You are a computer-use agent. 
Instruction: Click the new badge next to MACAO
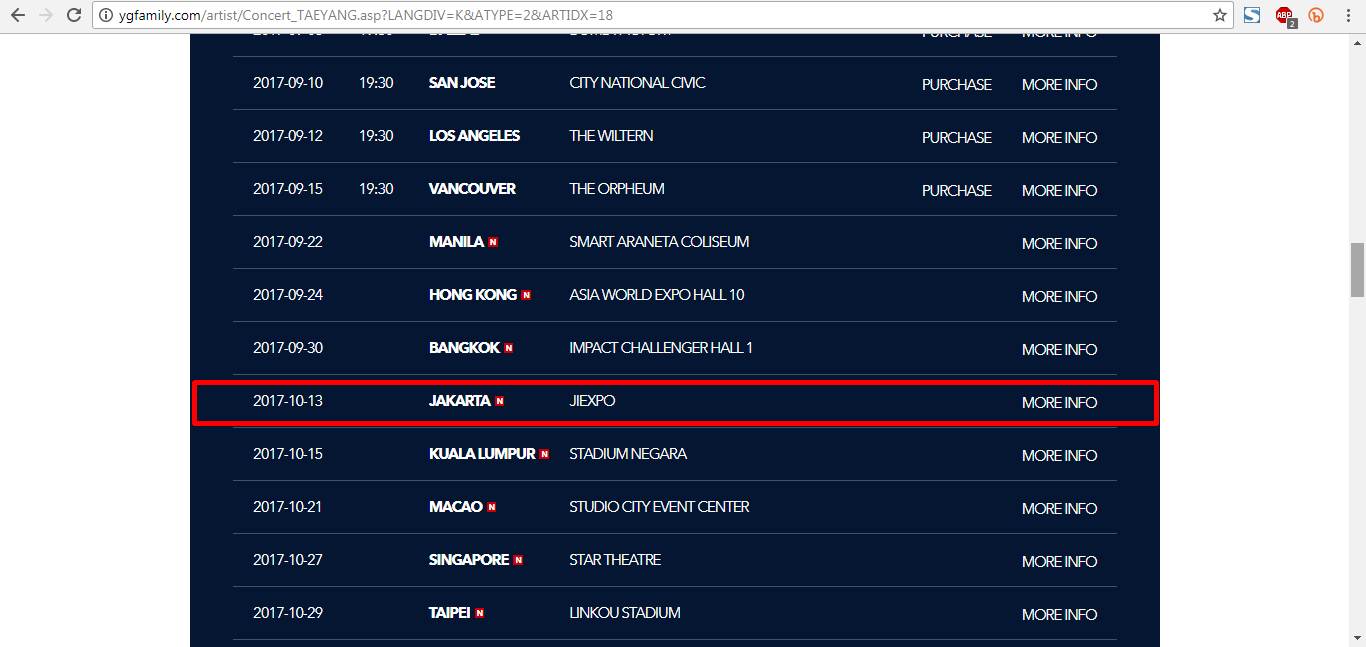click(x=492, y=507)
